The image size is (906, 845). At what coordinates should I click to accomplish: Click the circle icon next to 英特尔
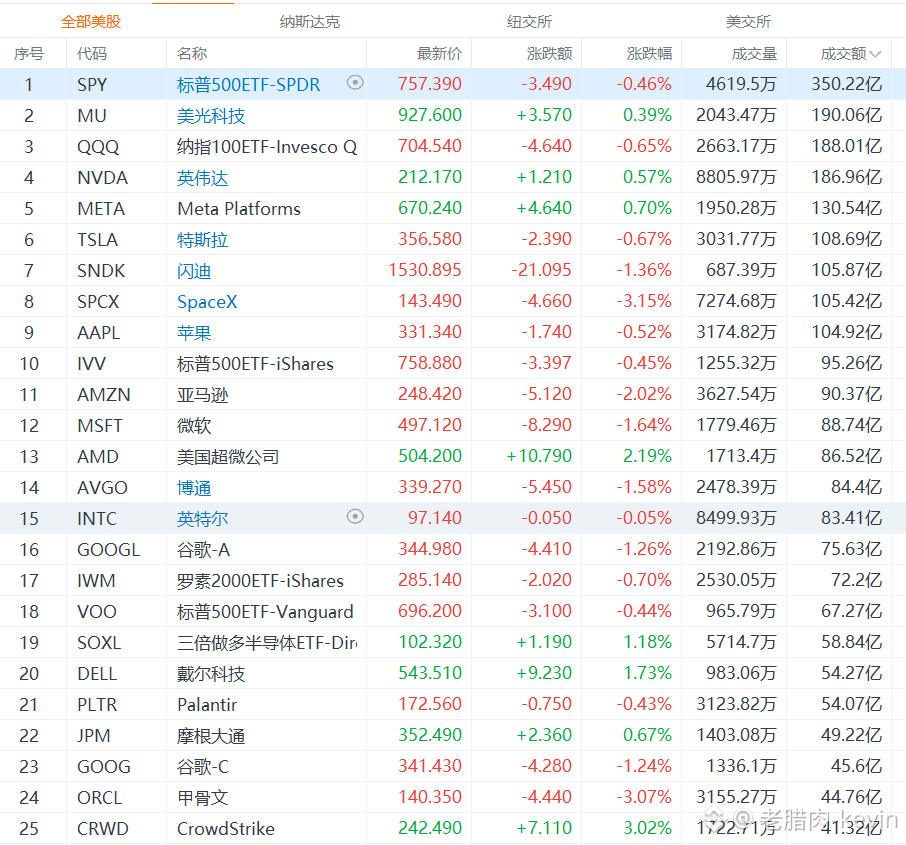(355, 516)
